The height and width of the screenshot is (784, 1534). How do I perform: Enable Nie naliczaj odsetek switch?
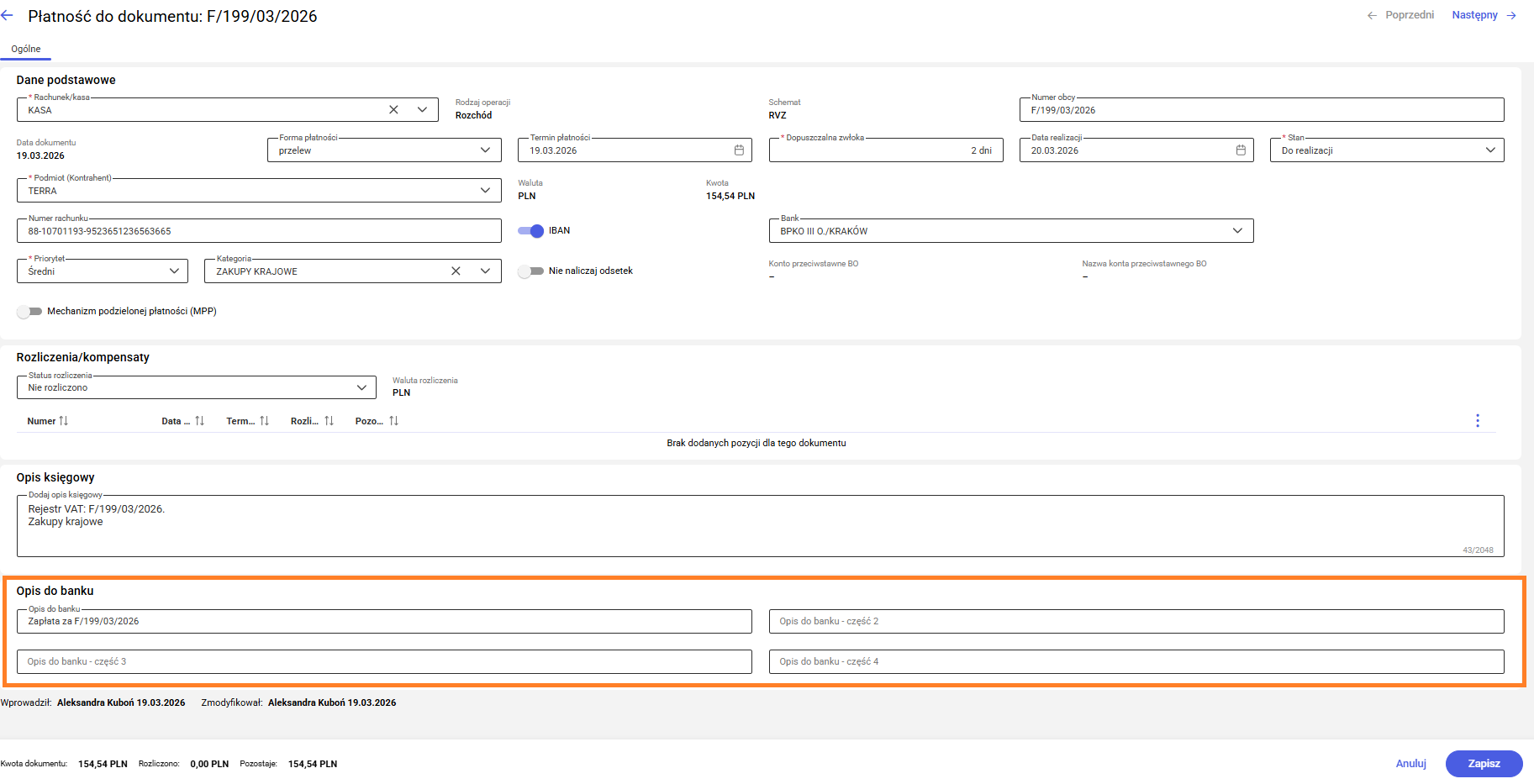coord(530,271)
